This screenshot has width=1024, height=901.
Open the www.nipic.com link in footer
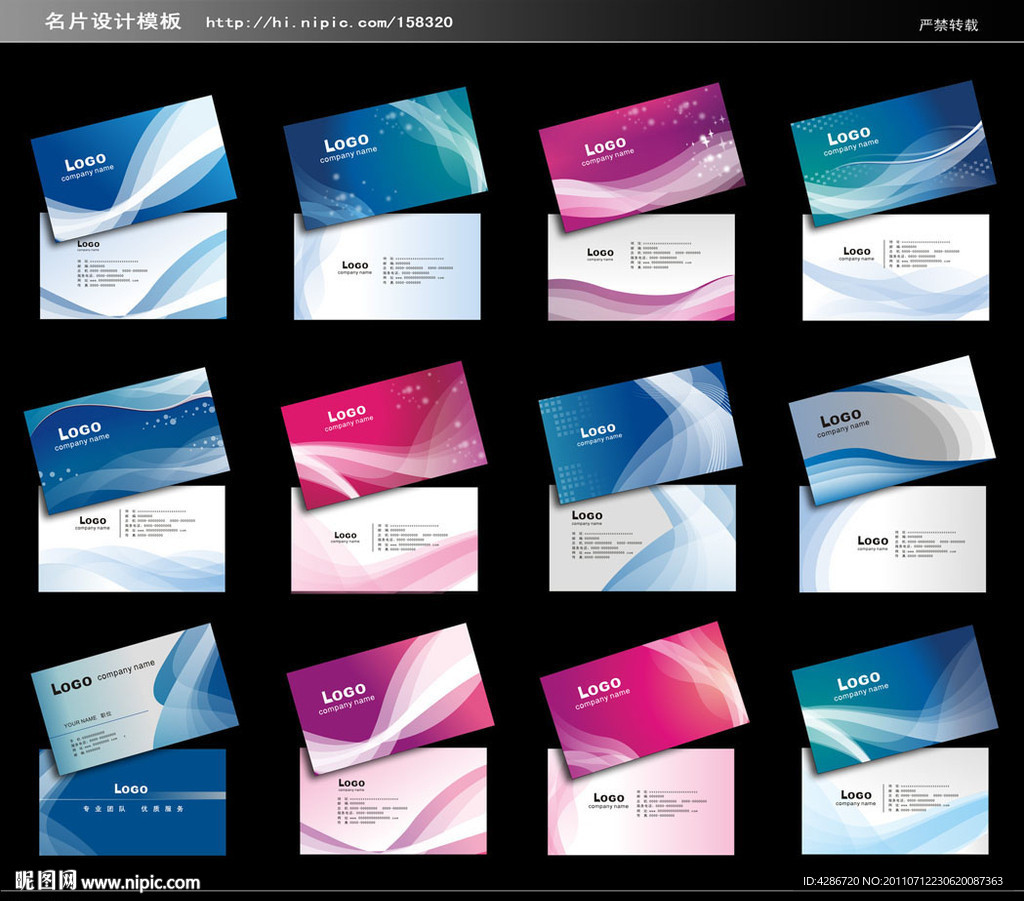140,882
